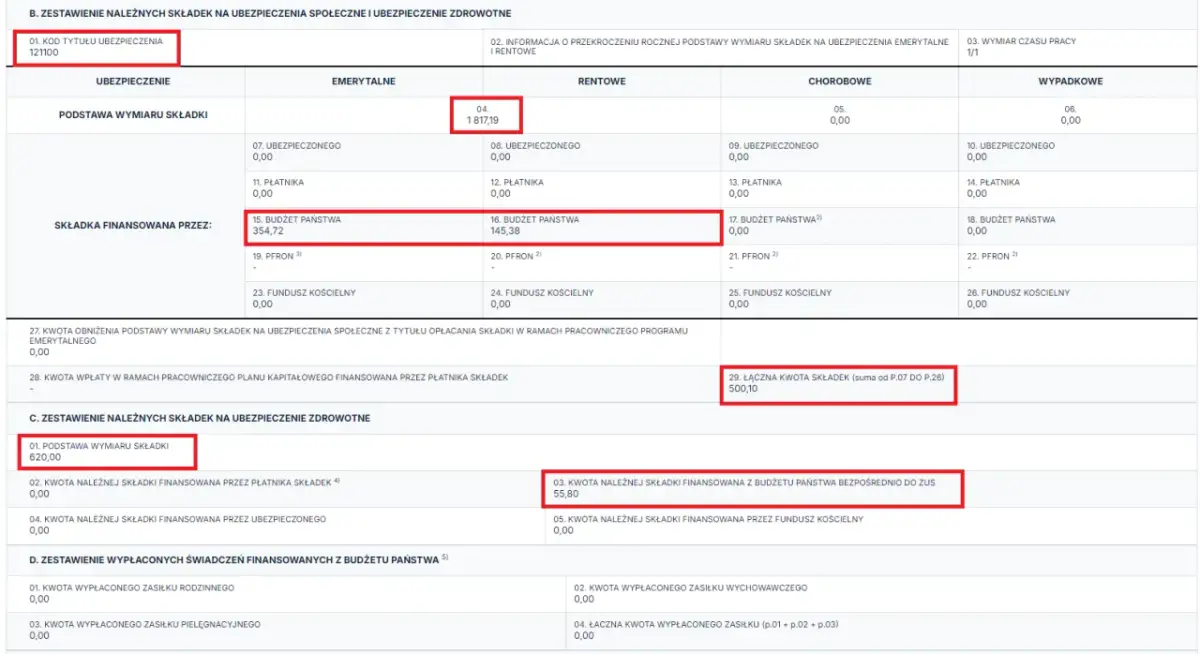Select the state budget amount 145,38
Image resolution: width=1200 pixels, height=654 pixels.
tap(506, 231)
